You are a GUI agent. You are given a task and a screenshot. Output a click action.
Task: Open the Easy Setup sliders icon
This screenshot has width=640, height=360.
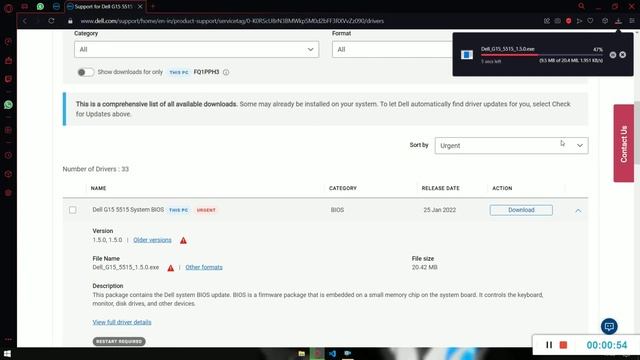tap(632, 21)
